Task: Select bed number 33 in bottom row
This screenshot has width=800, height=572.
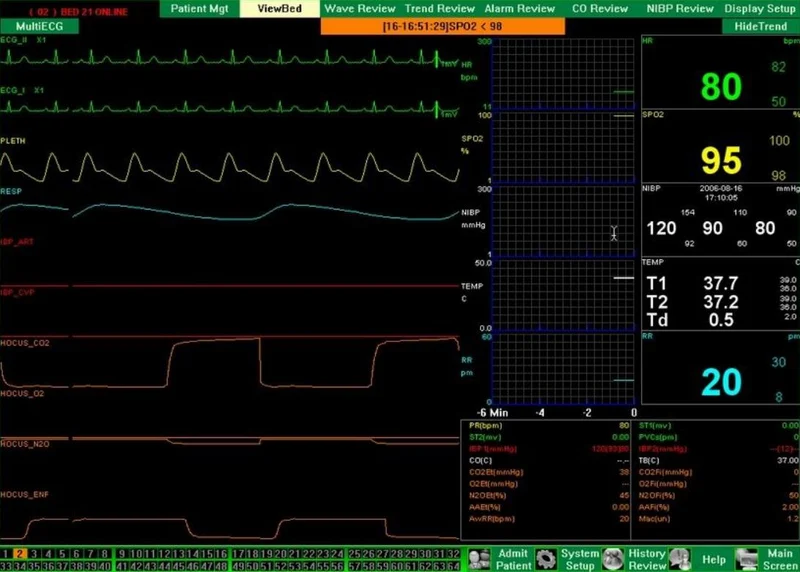Action: [6, 566]
